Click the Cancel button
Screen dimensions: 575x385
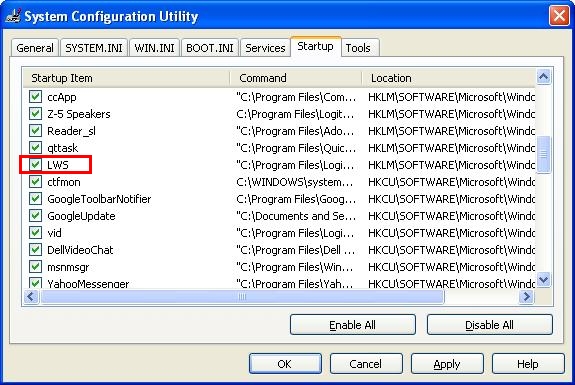pyautogui.click(x=366, y=364)
